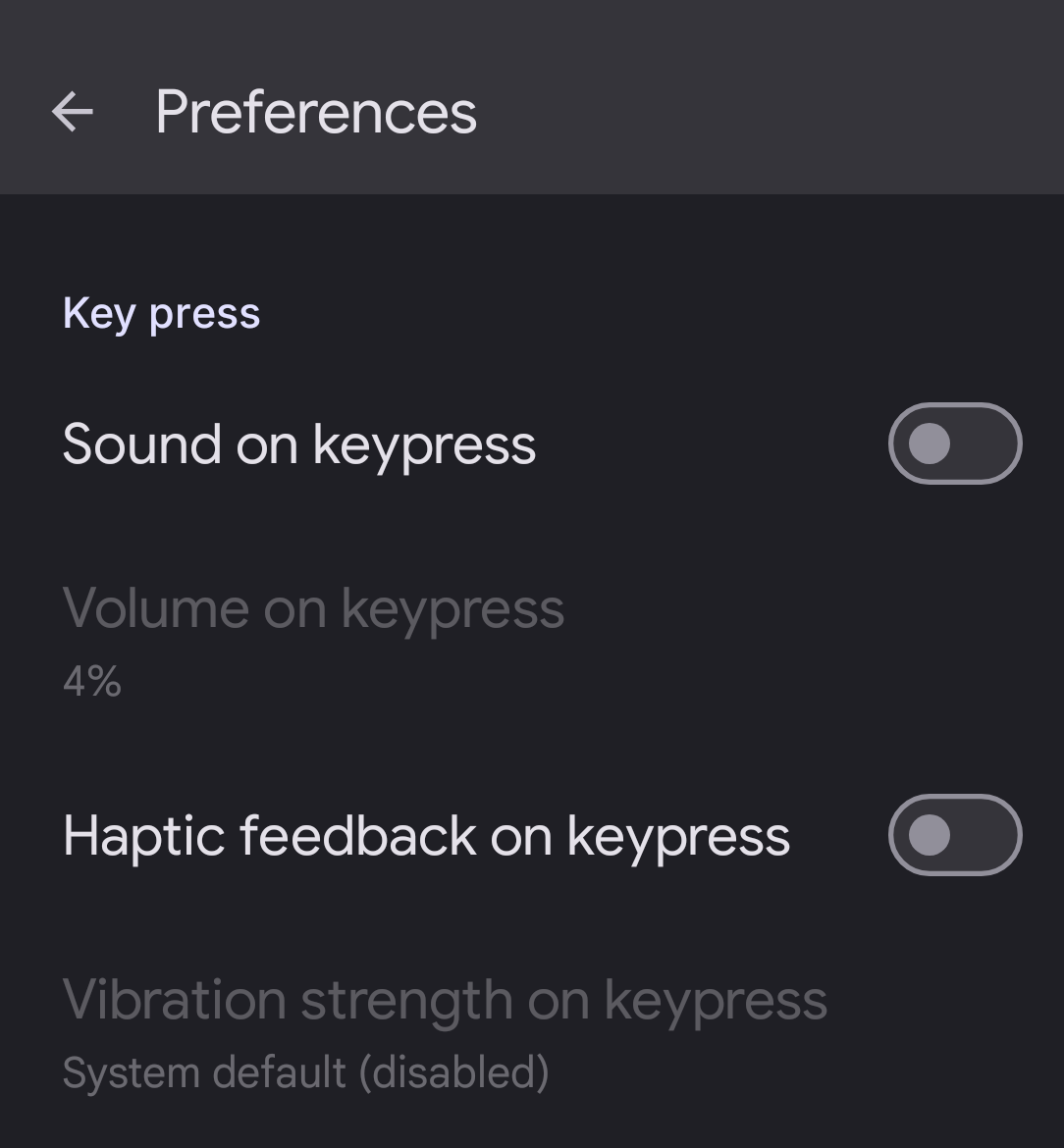Screen dimensions: 1064x1148
Task: Click the word "Volume" in the volume setting
Action: (x=154, y=608)
